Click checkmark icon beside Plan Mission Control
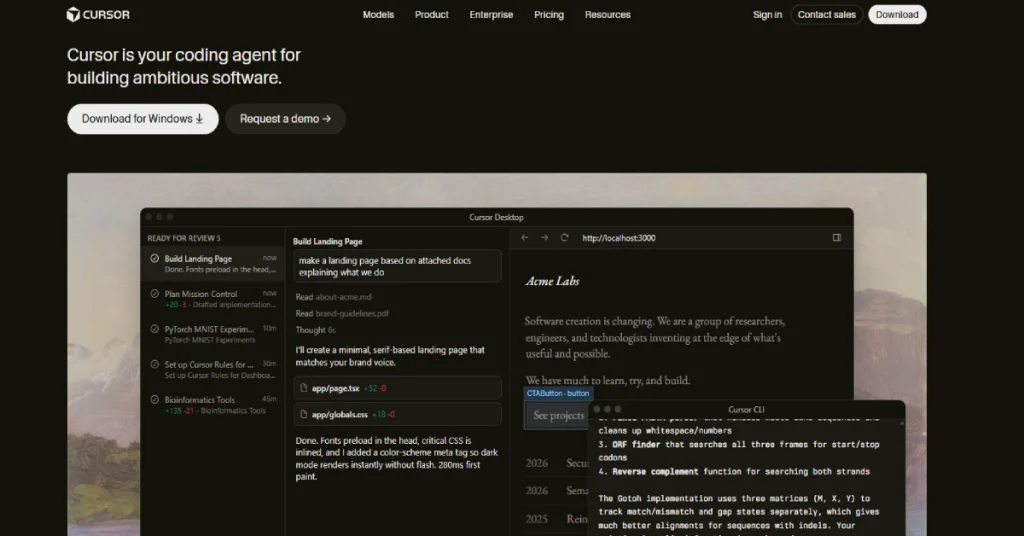 tap(155, 294)
